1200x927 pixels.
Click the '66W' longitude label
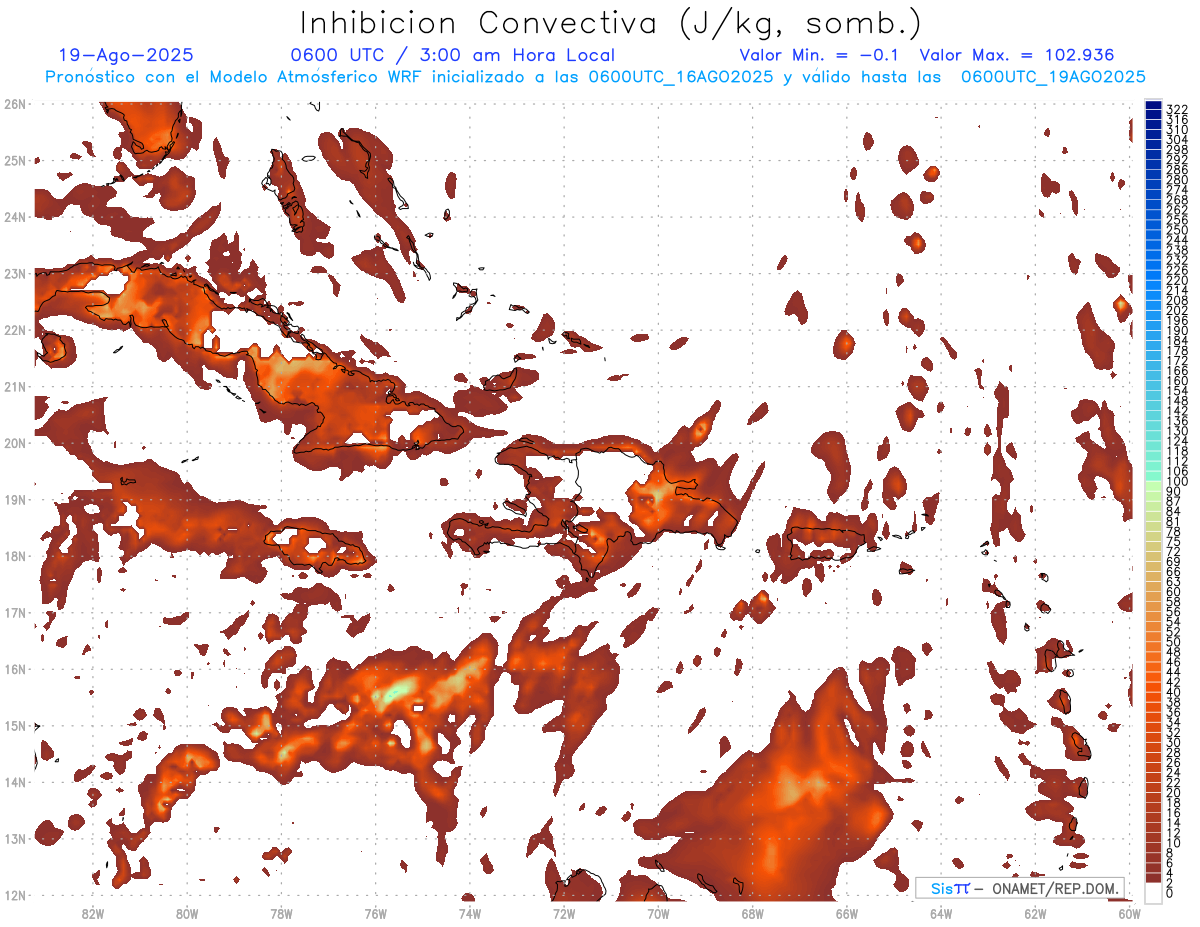846,913
